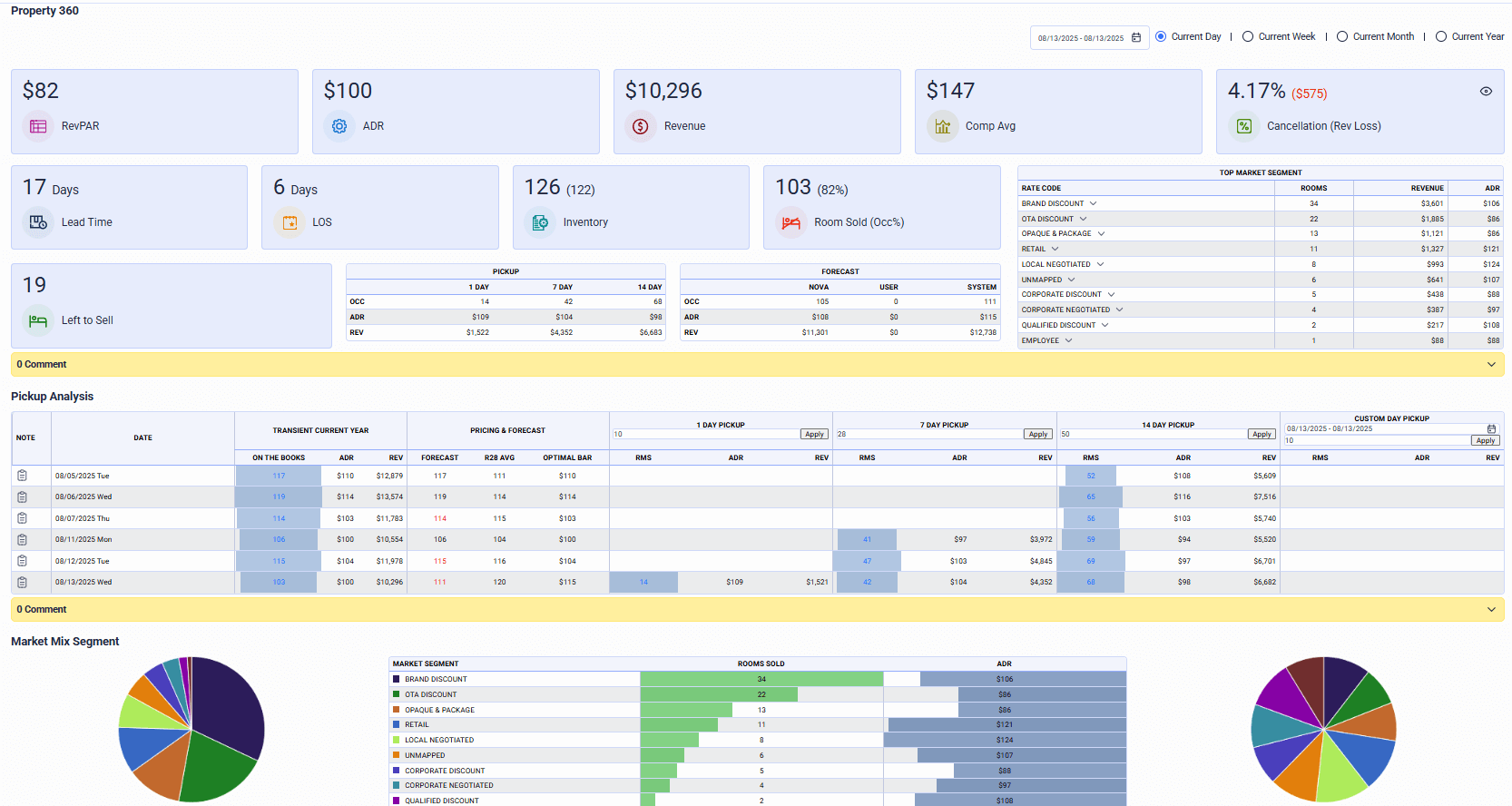
Task: Click the 1 Day Pickup input field
Action: coord(706,435)
